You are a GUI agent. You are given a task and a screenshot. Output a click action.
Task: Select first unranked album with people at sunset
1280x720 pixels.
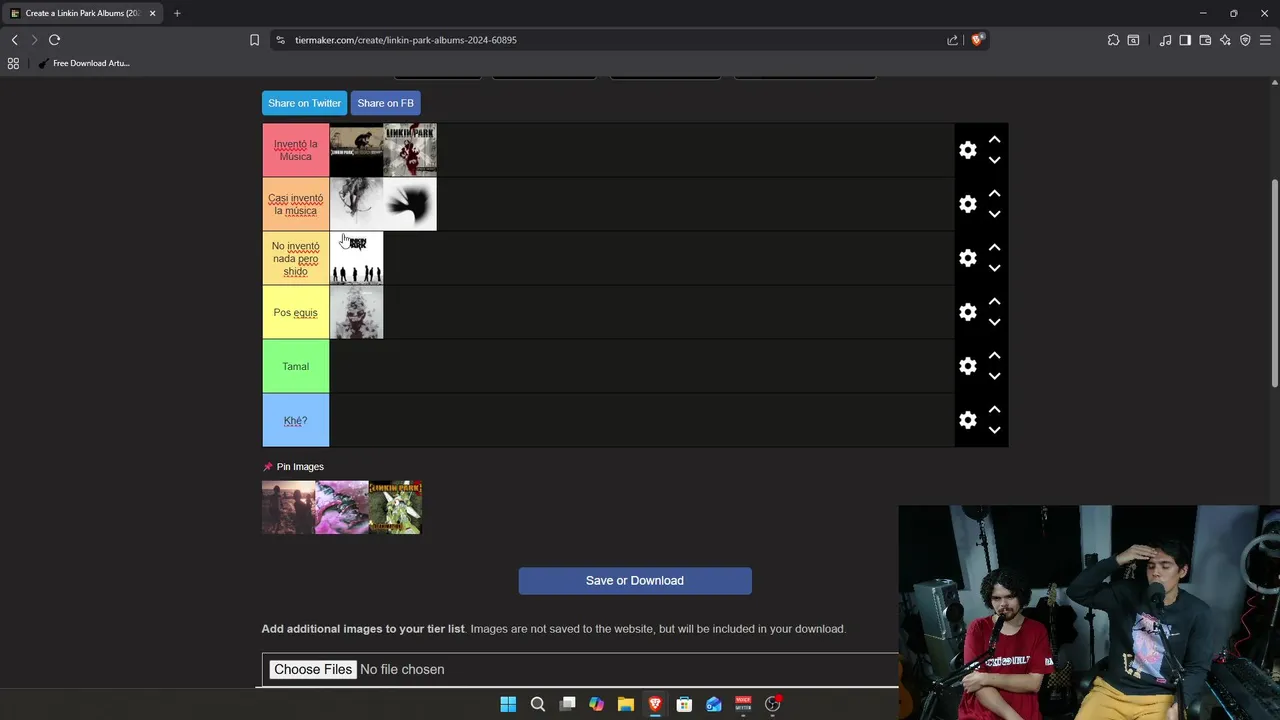288,507
